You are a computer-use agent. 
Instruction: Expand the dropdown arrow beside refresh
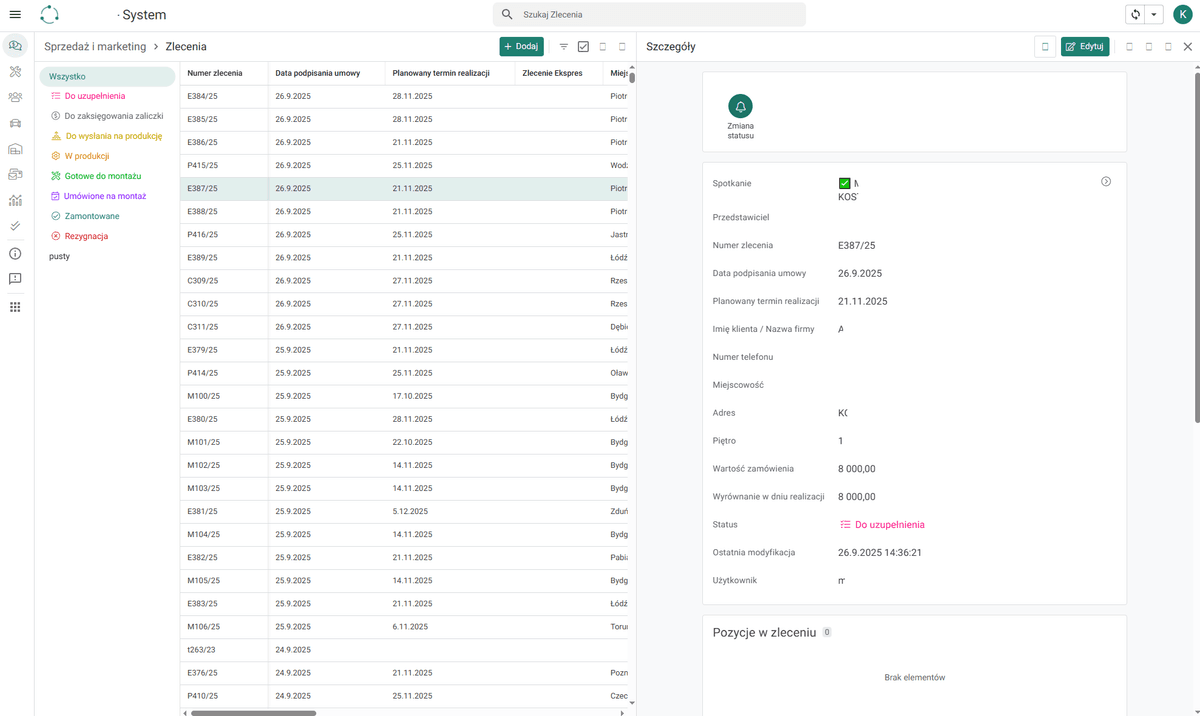click(1154, 15)
